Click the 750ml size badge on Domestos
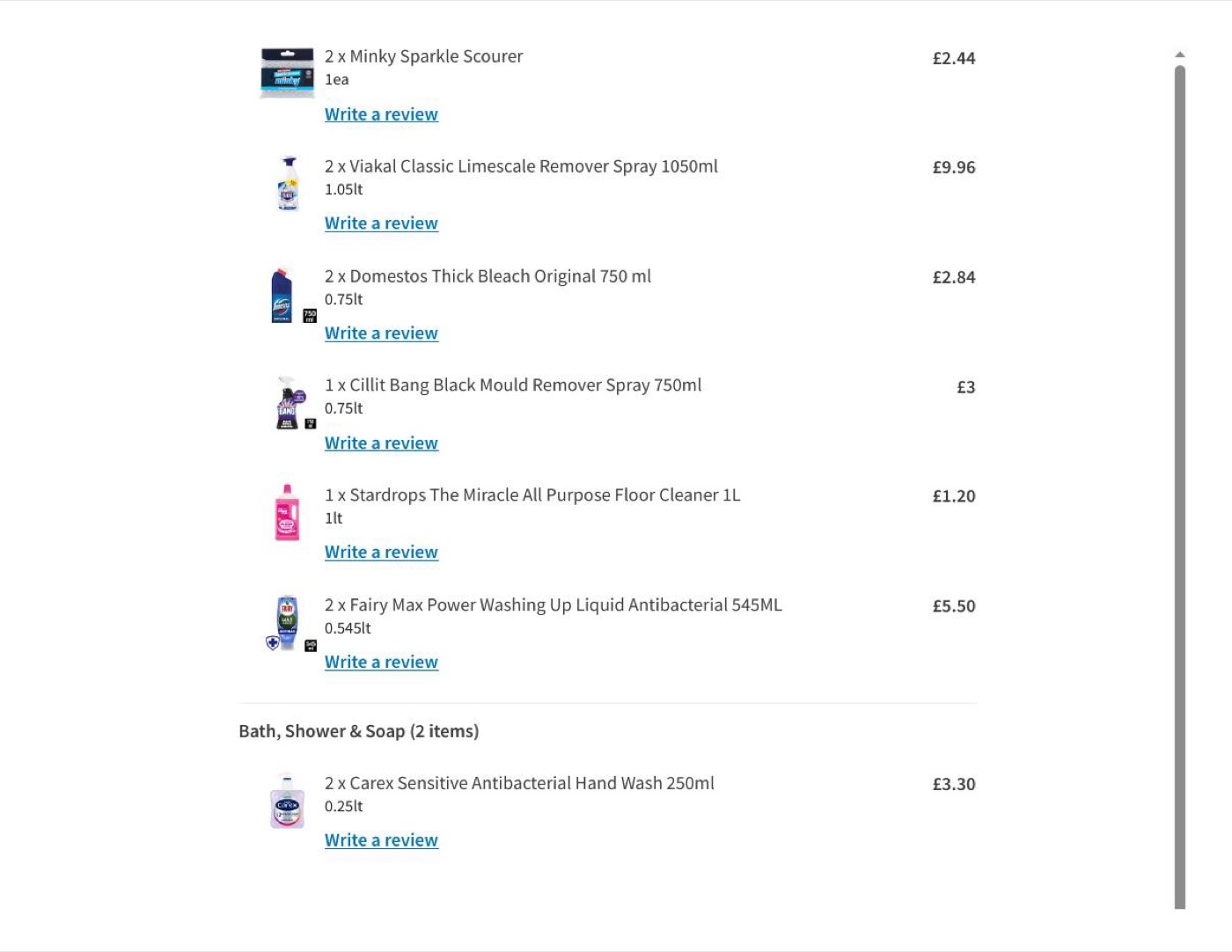 (x=310, y=316)
